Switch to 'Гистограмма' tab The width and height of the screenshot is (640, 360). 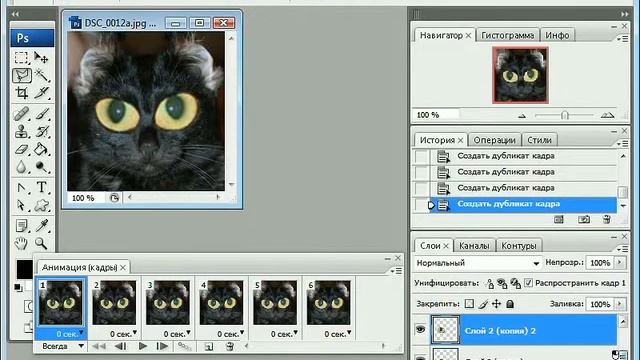507,36
